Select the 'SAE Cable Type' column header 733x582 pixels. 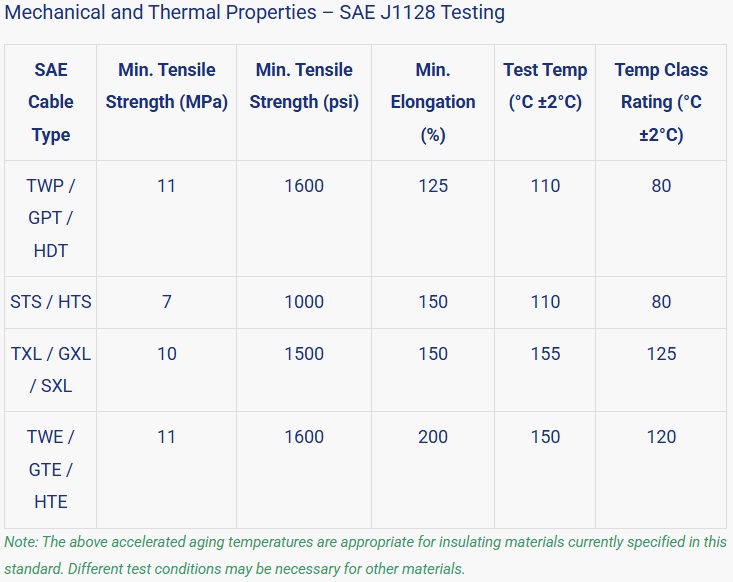51,102
